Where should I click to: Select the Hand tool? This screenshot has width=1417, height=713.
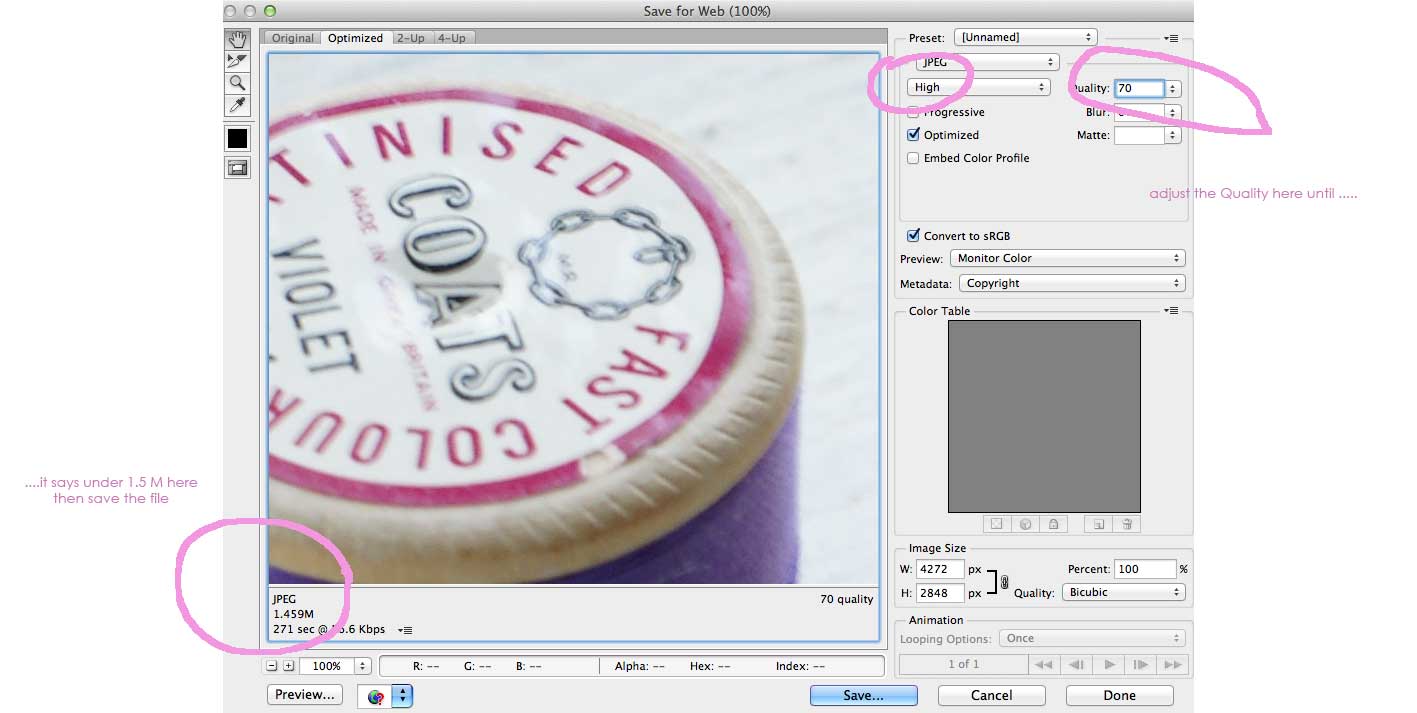(x=237, y=39)
